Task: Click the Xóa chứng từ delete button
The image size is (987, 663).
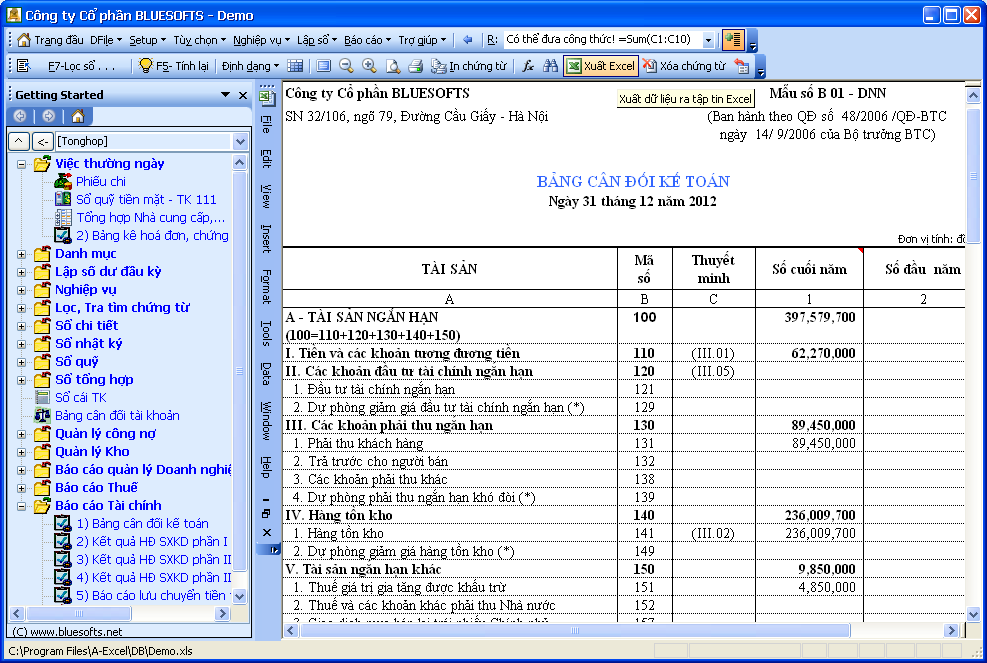Action: [x=684, y=66]
